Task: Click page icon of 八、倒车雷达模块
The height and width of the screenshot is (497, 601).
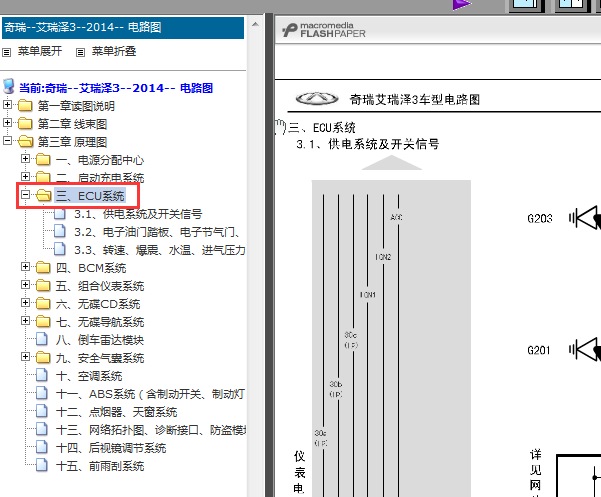Action: pos(42,339)
